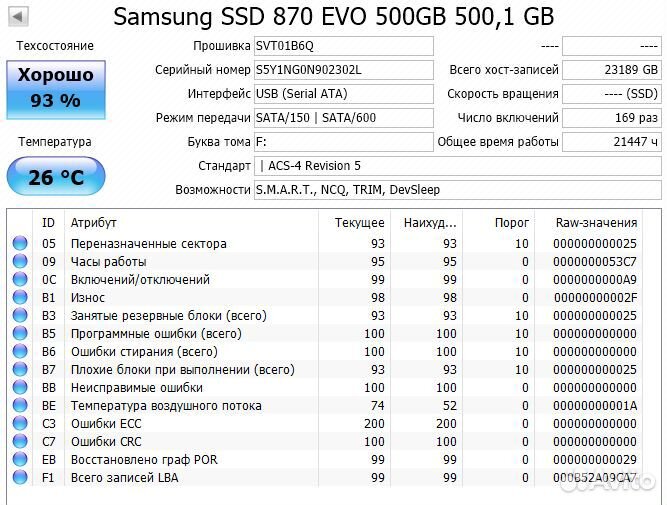Click status icon for Программные ошибки row
Screen dimensions: 667x505
pos(20,333)
